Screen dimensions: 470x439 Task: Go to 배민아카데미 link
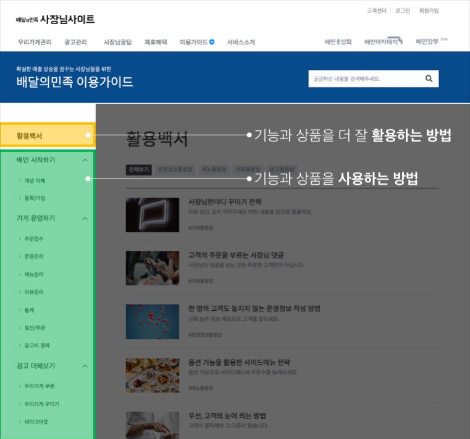[383, 41]
